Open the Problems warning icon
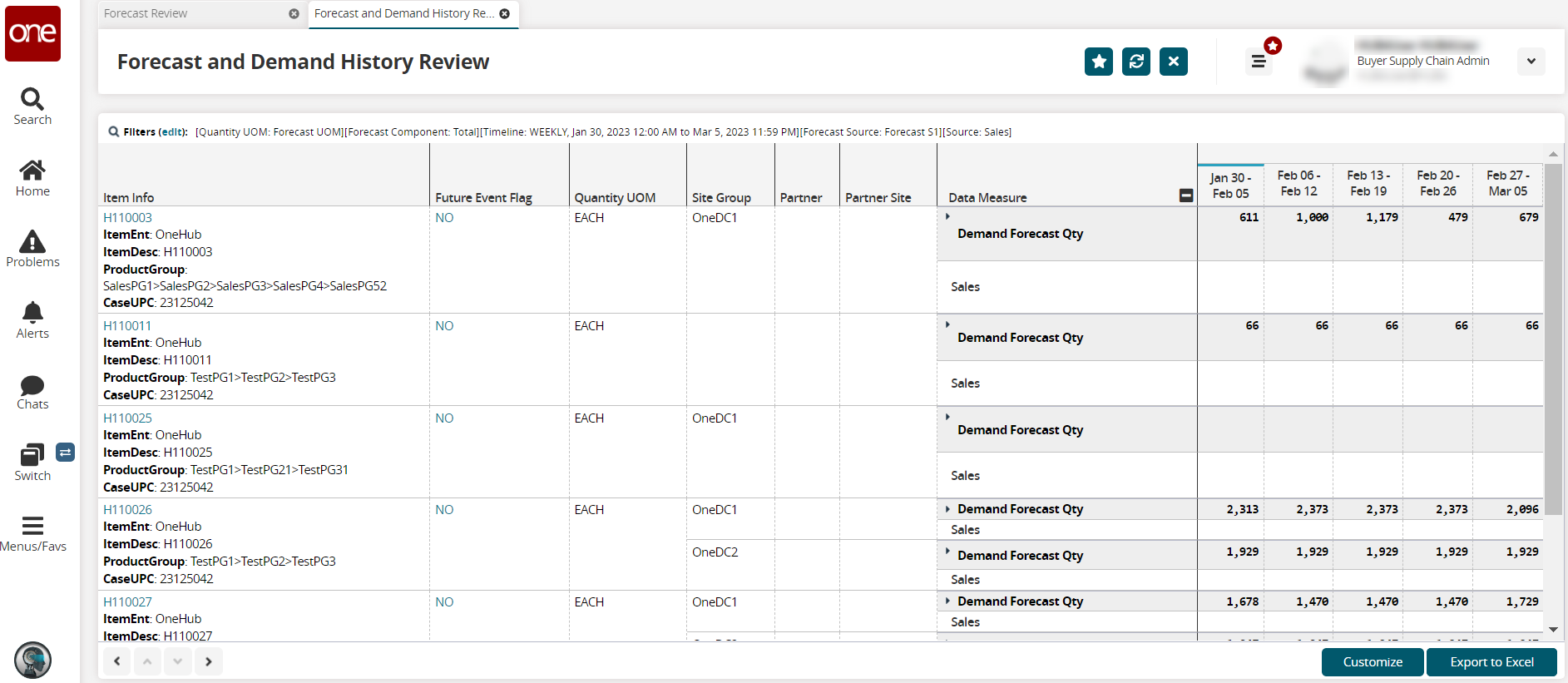This screenshot has height=683, width=1568. (x=32, y=249)
